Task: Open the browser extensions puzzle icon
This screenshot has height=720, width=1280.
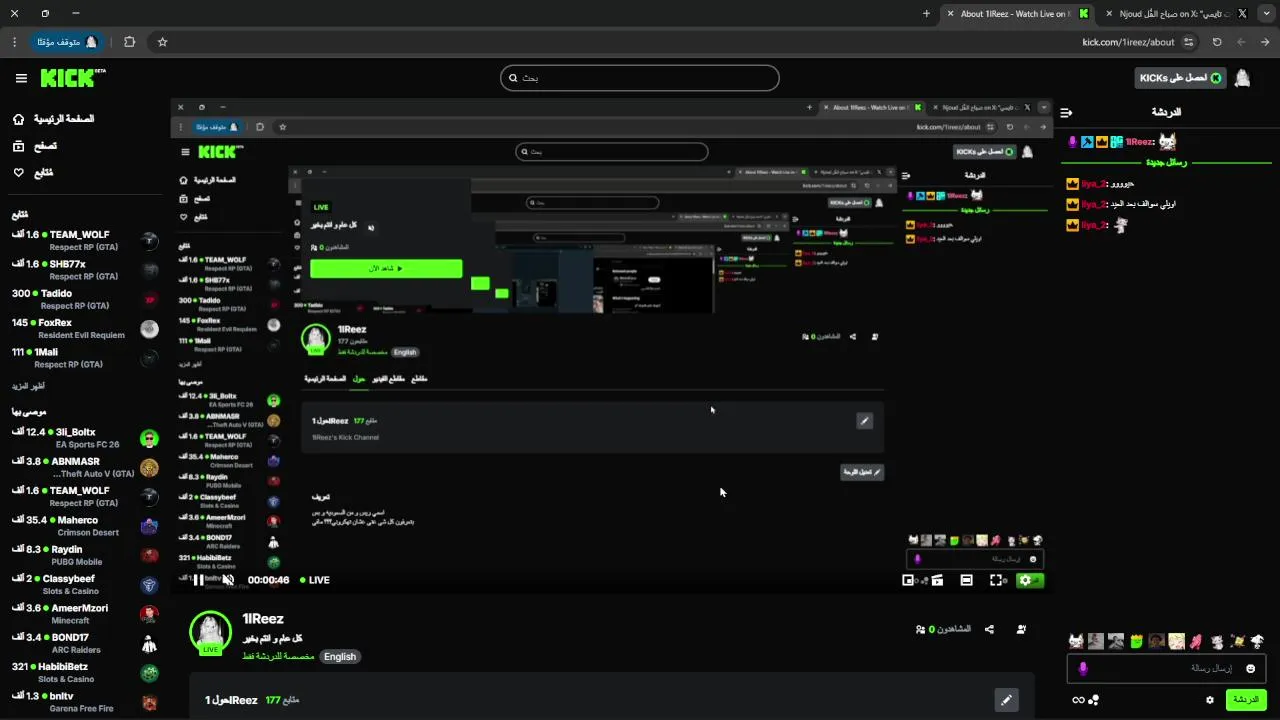Action: (129, 42)
